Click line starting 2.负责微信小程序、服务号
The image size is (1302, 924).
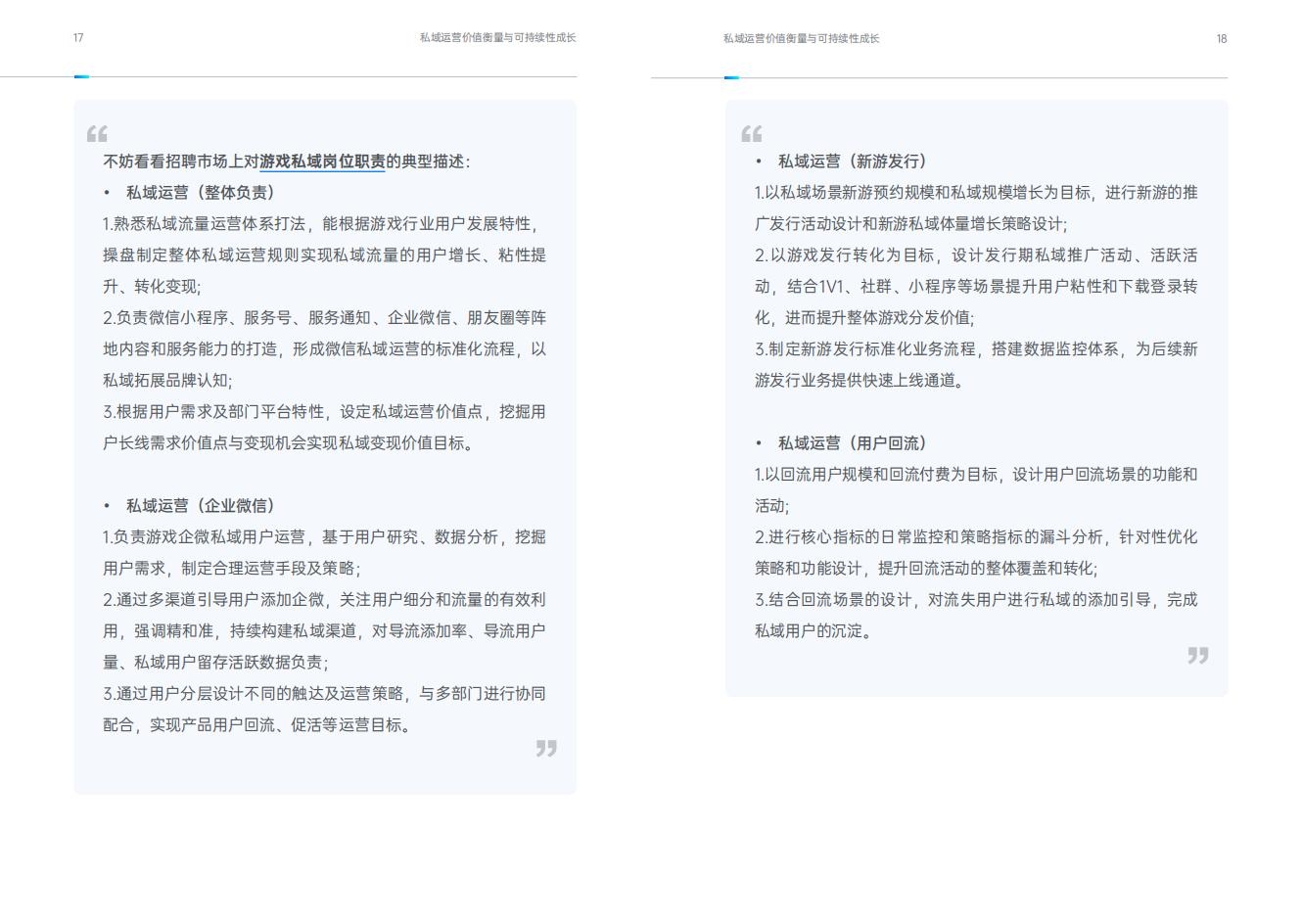coord(324,318)
